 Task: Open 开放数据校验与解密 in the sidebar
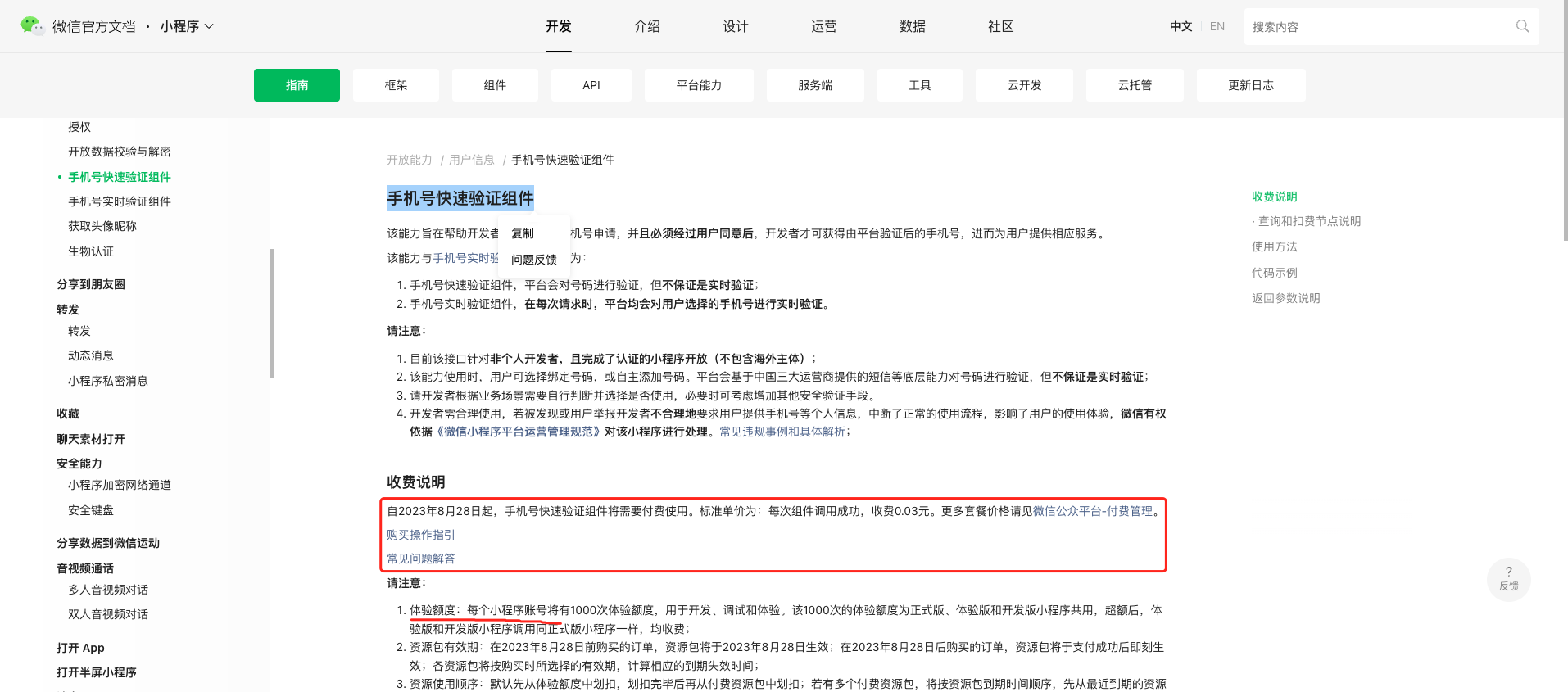pyautogui.click(x=120, y=152)
